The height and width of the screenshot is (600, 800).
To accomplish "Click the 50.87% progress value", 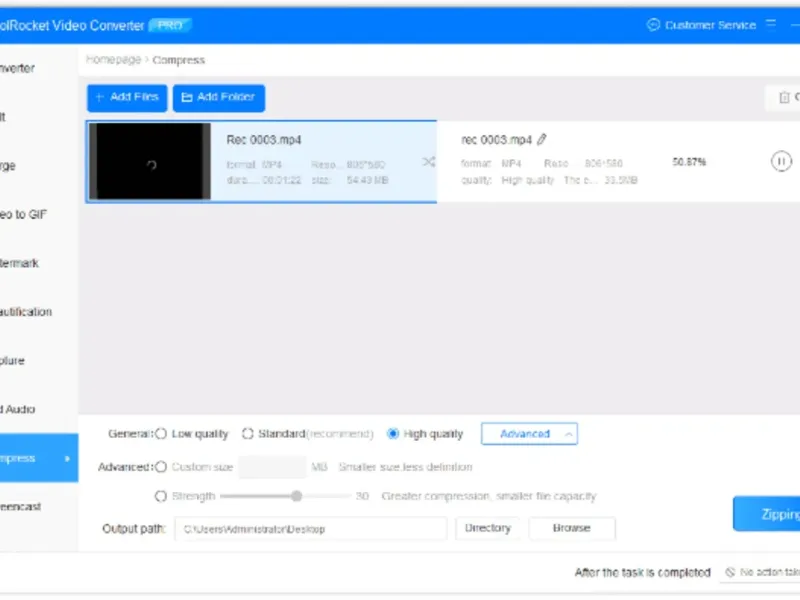I will click(x=689, y=162).
